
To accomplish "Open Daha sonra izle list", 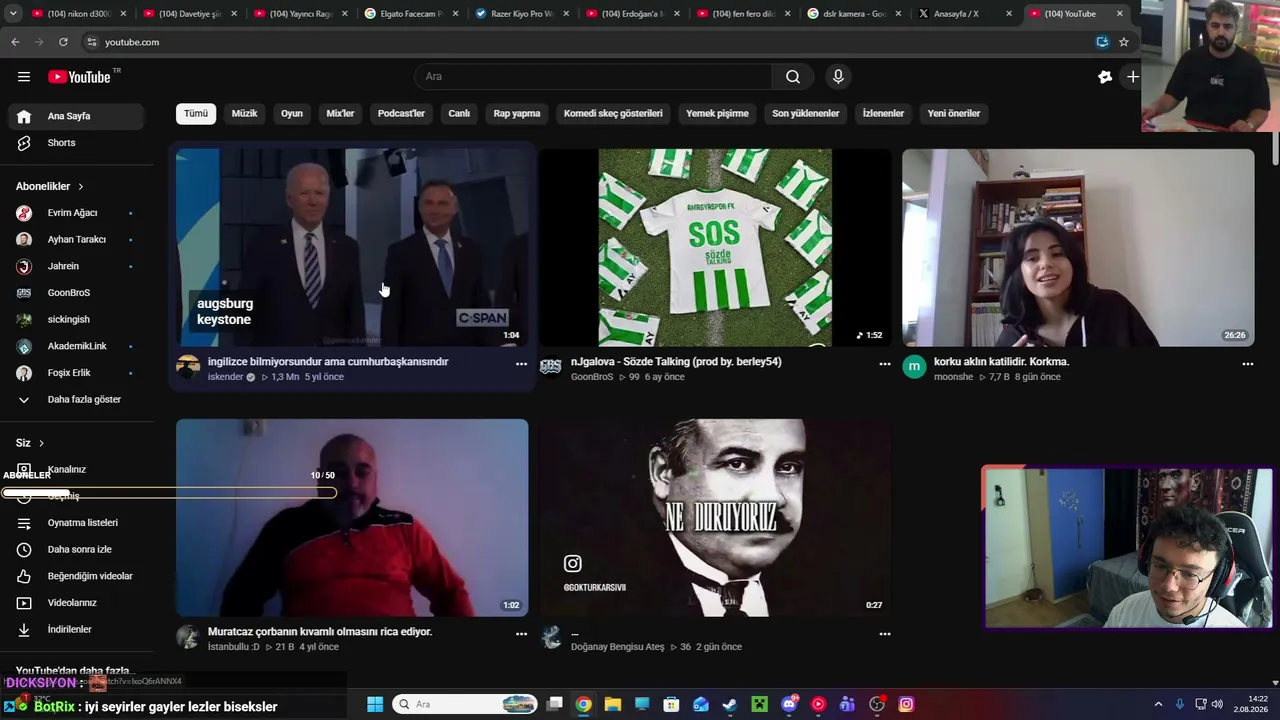I will point(78,550).
